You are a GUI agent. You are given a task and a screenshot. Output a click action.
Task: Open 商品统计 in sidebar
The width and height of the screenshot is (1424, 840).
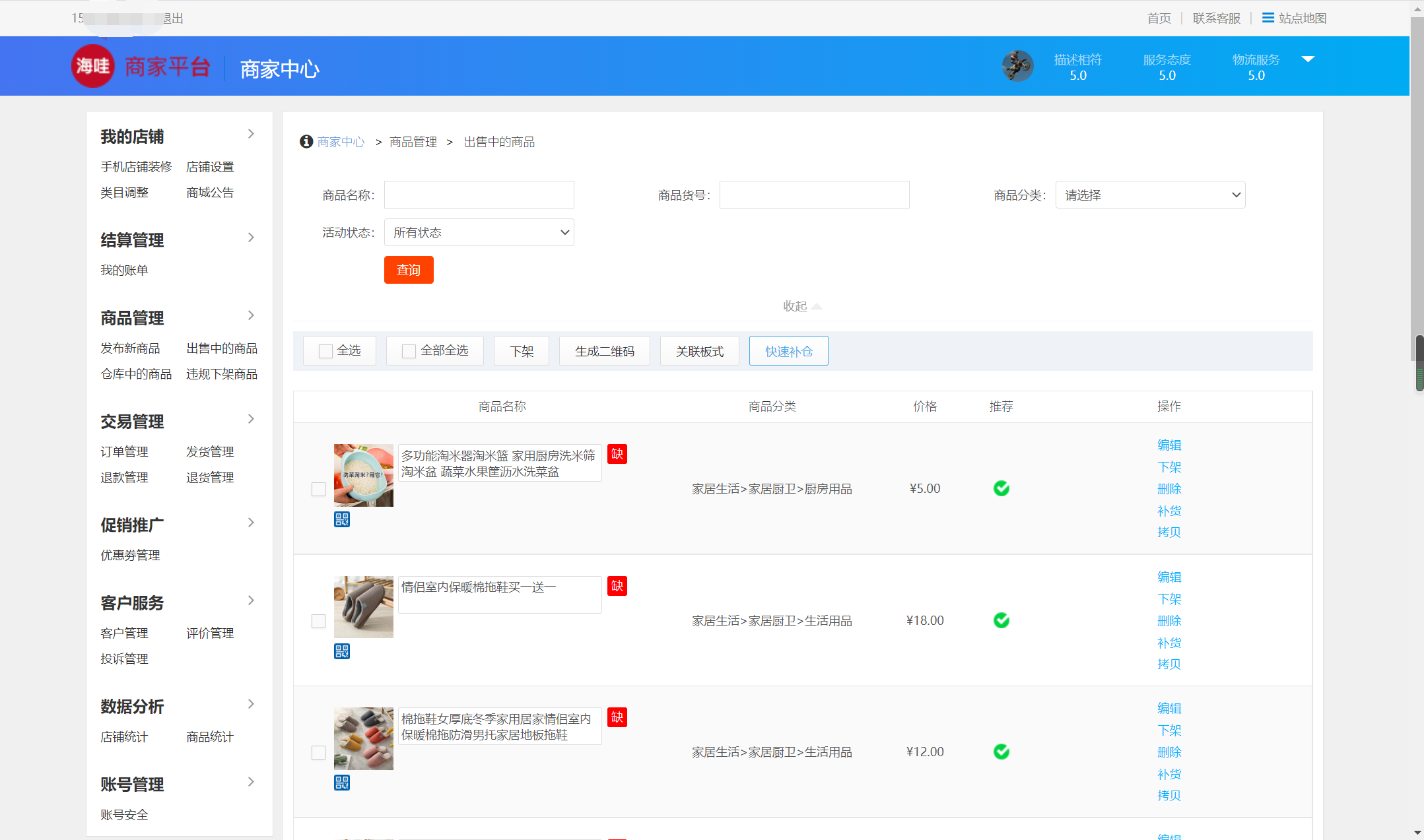tap(210, 737)
